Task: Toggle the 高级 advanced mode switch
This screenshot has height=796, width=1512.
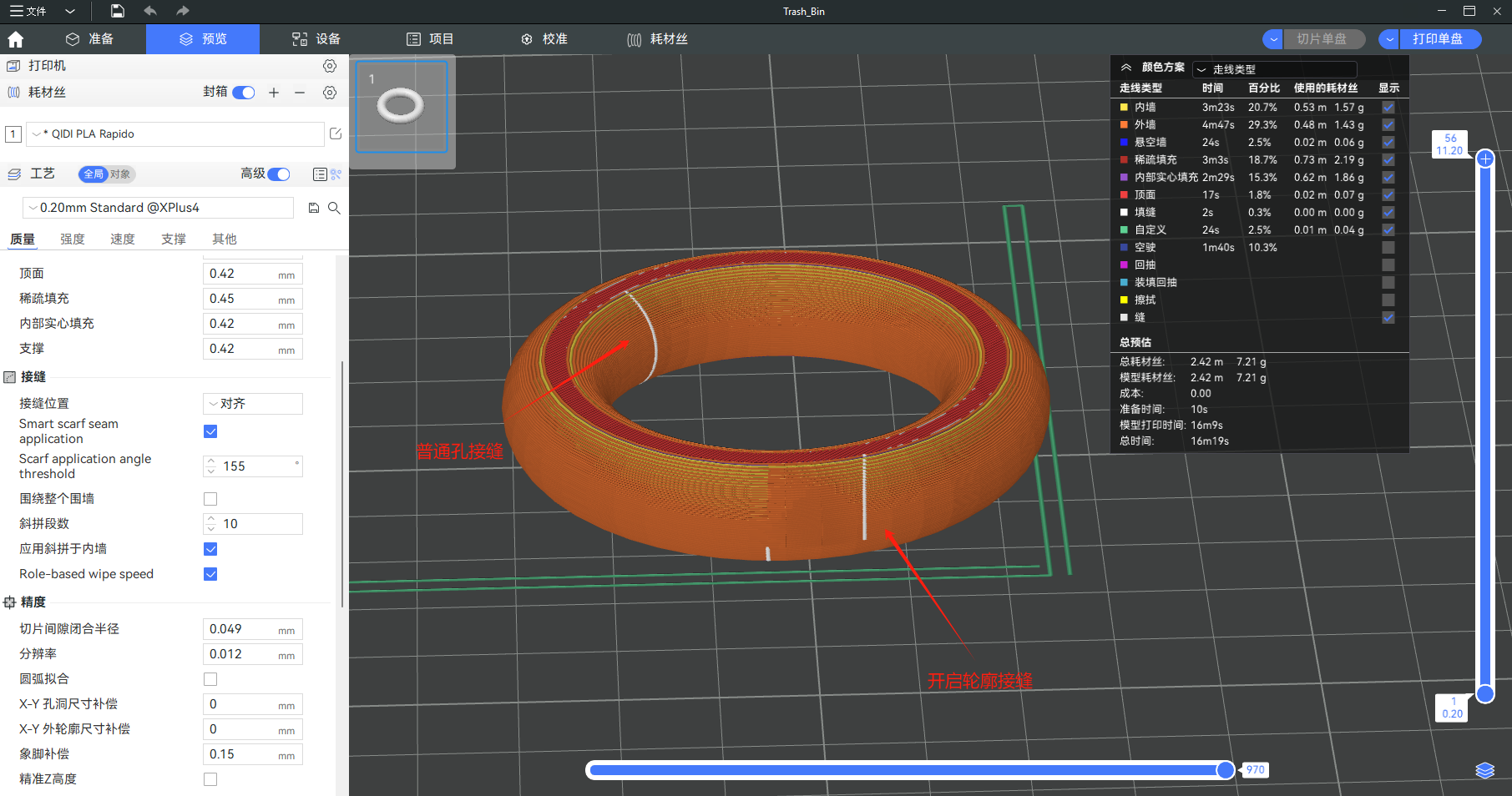Action: 279,174
